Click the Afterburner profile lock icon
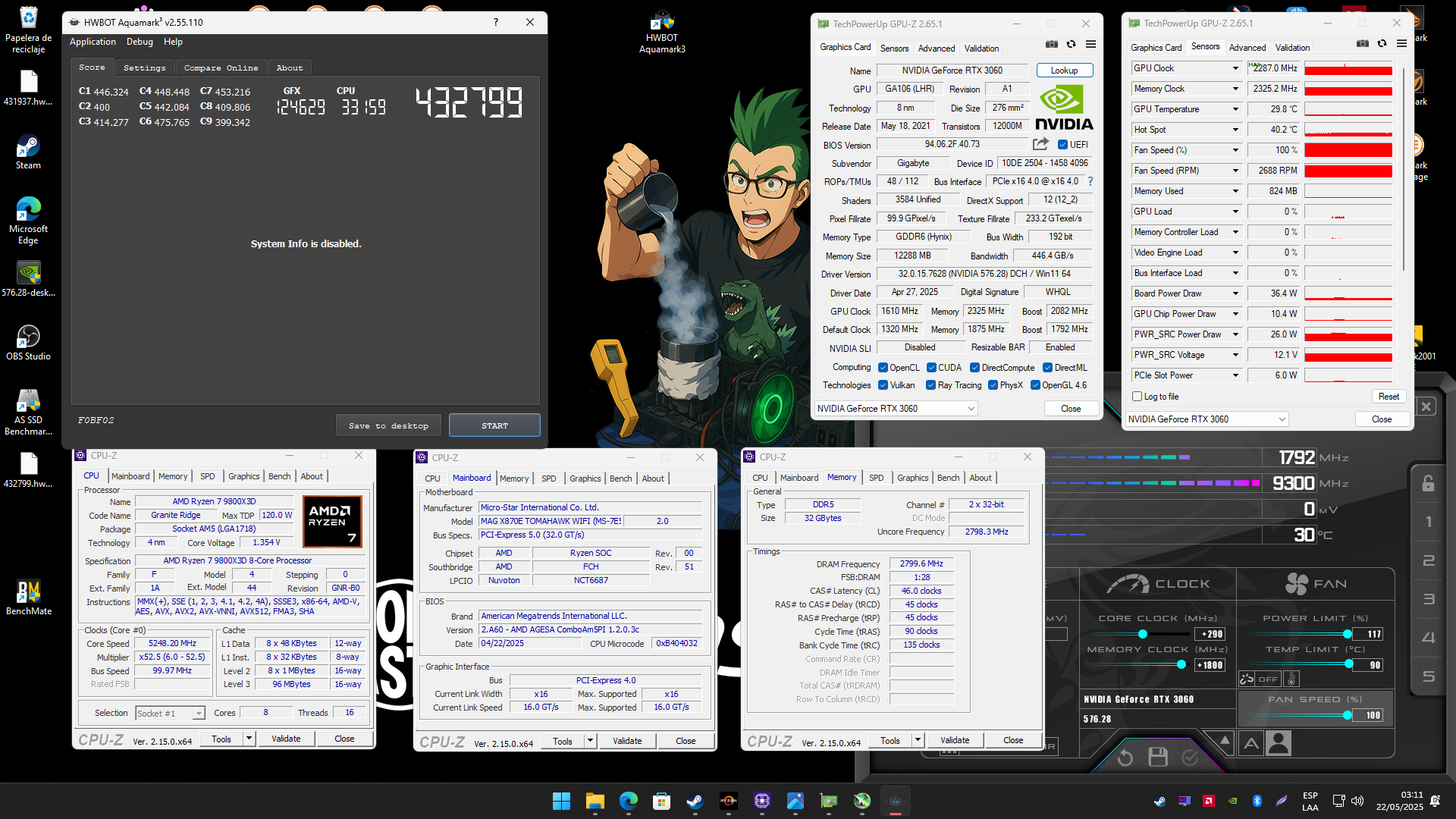This screenshot has width=1456, height=819. click(1428, 483)
